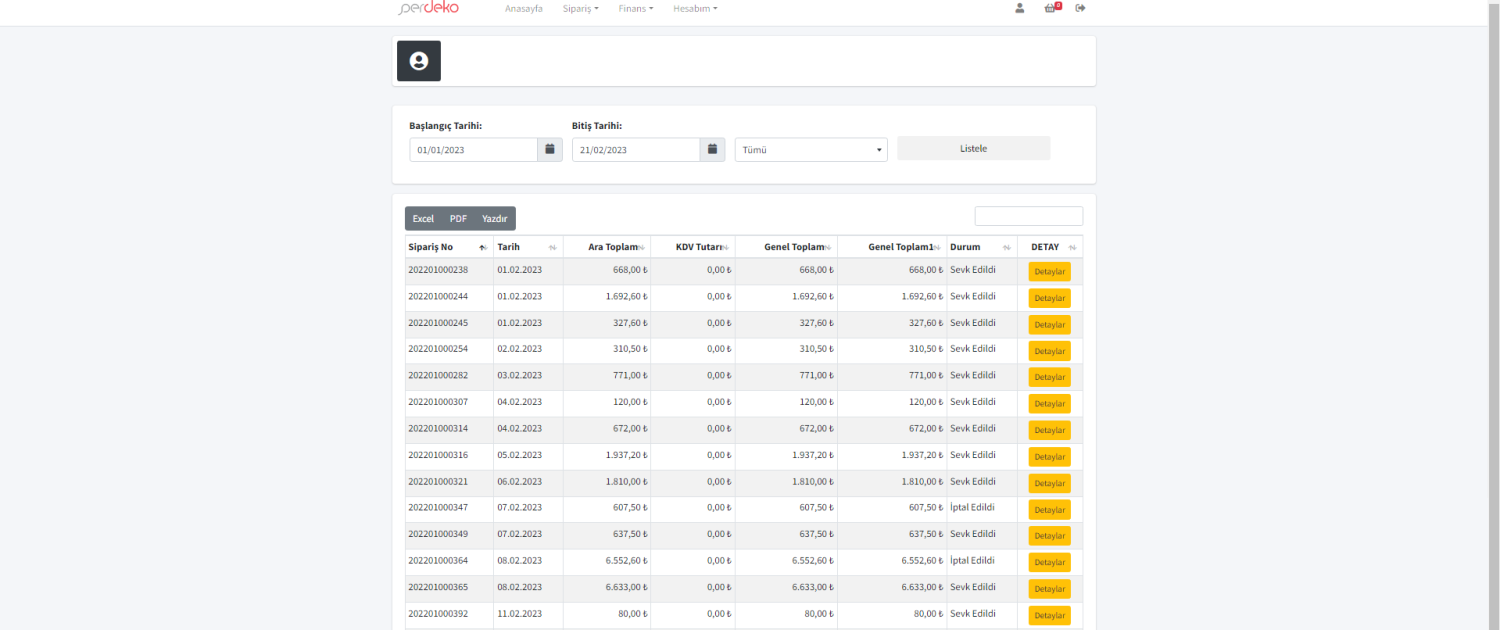Expand the Sipariş menu dropdown

click(x=581, y=8)
